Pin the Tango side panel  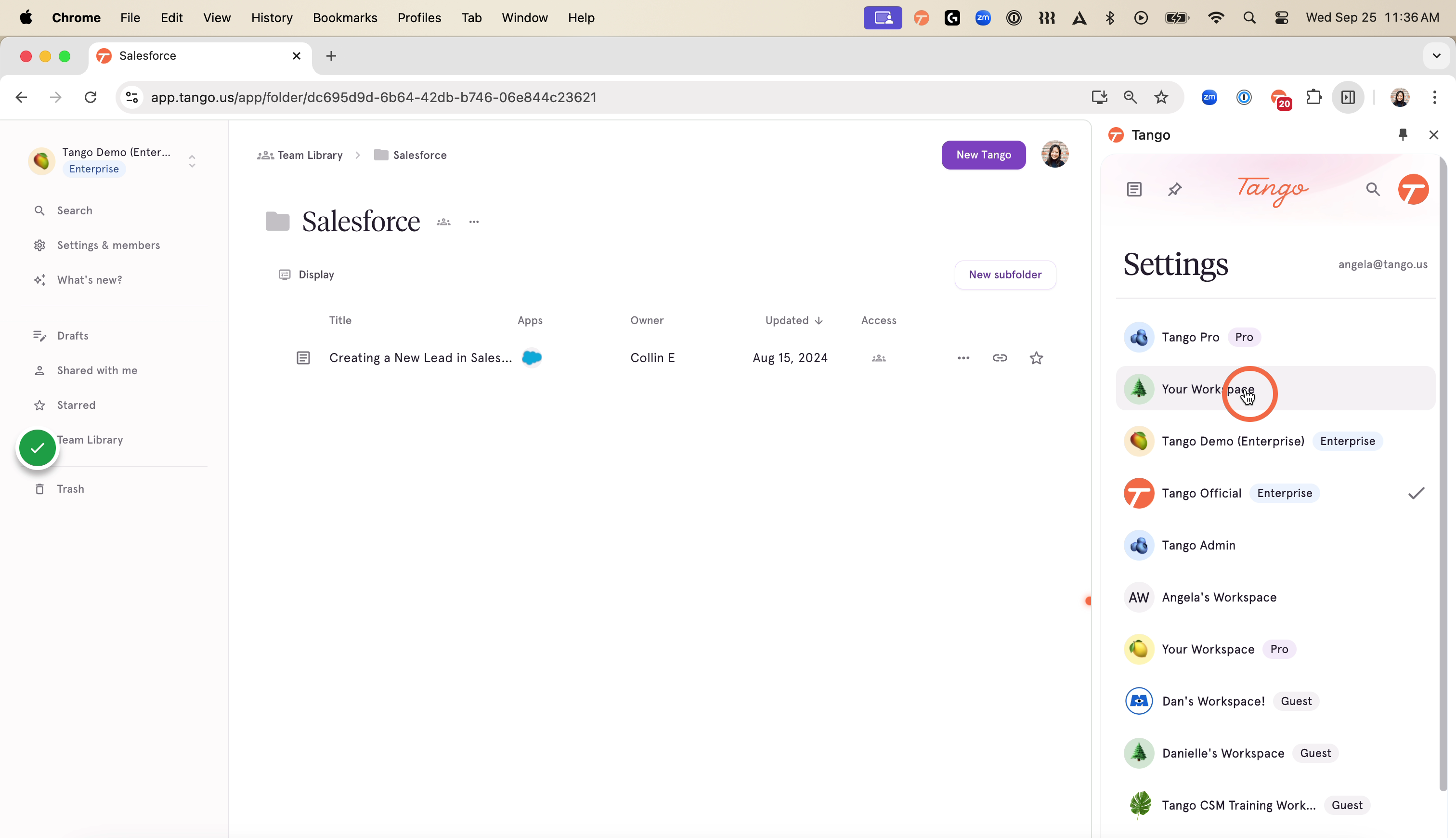1403,135
